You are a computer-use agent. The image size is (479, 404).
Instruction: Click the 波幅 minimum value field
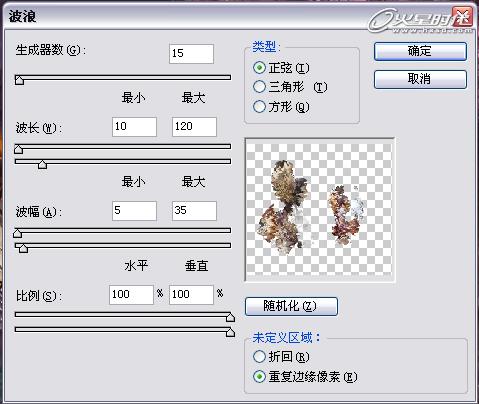click(x=134, y=211)
